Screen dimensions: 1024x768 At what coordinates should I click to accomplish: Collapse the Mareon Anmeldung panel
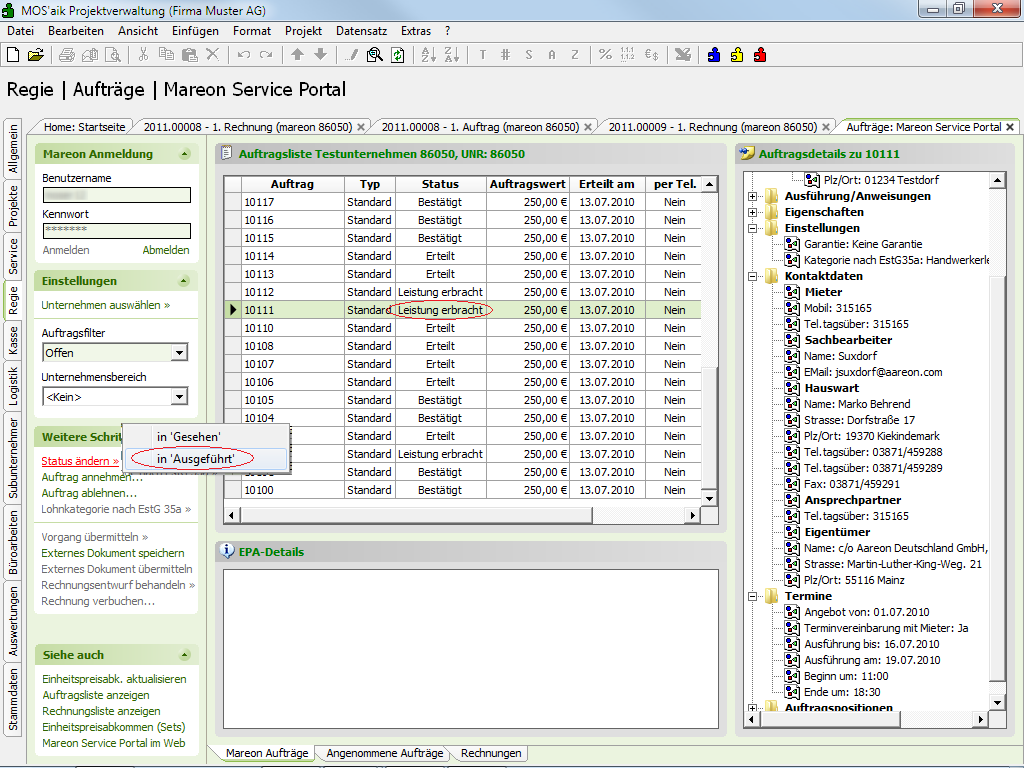click(185, 154)
